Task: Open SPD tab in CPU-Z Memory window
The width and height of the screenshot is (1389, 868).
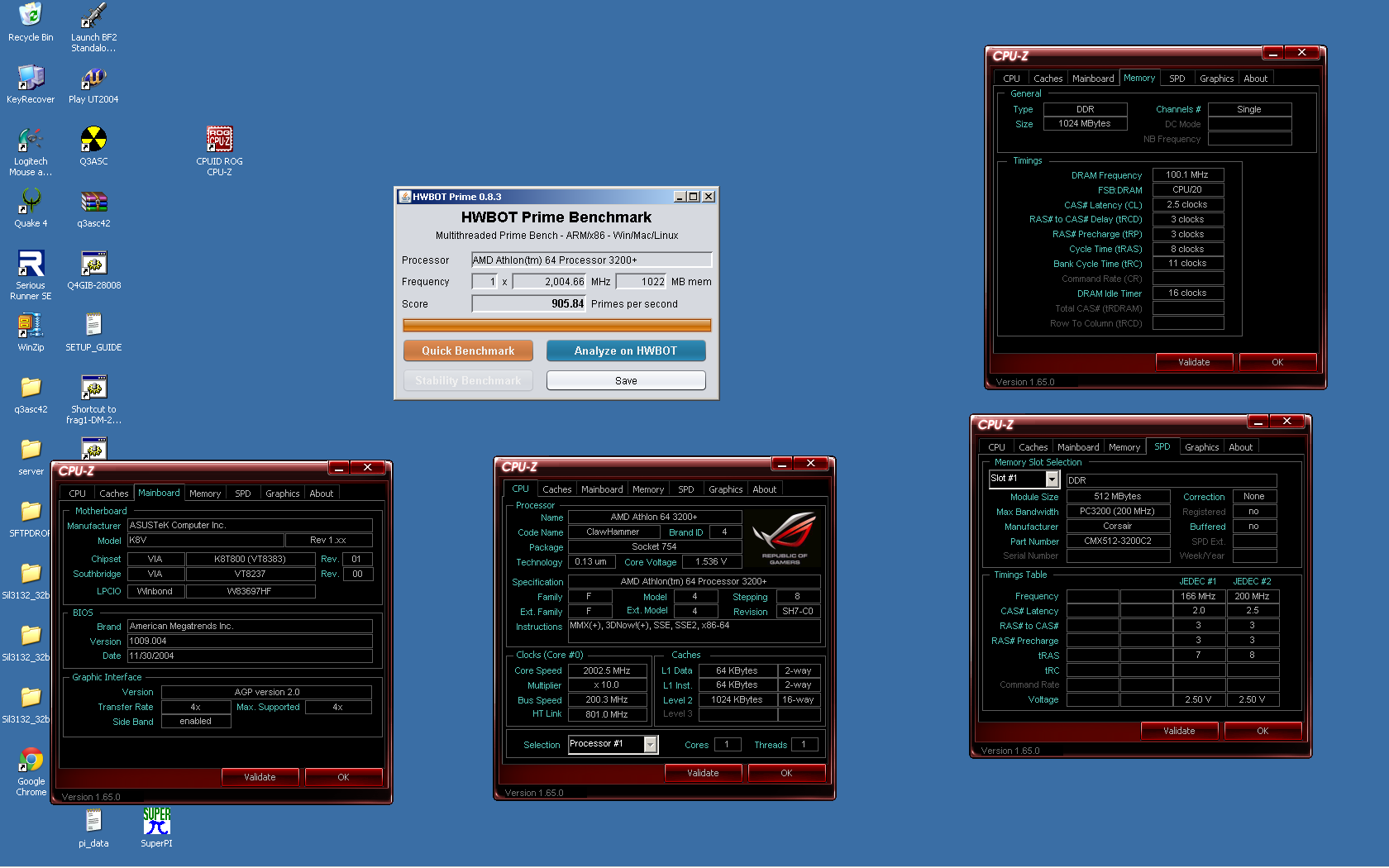Action: [1177, 79]
